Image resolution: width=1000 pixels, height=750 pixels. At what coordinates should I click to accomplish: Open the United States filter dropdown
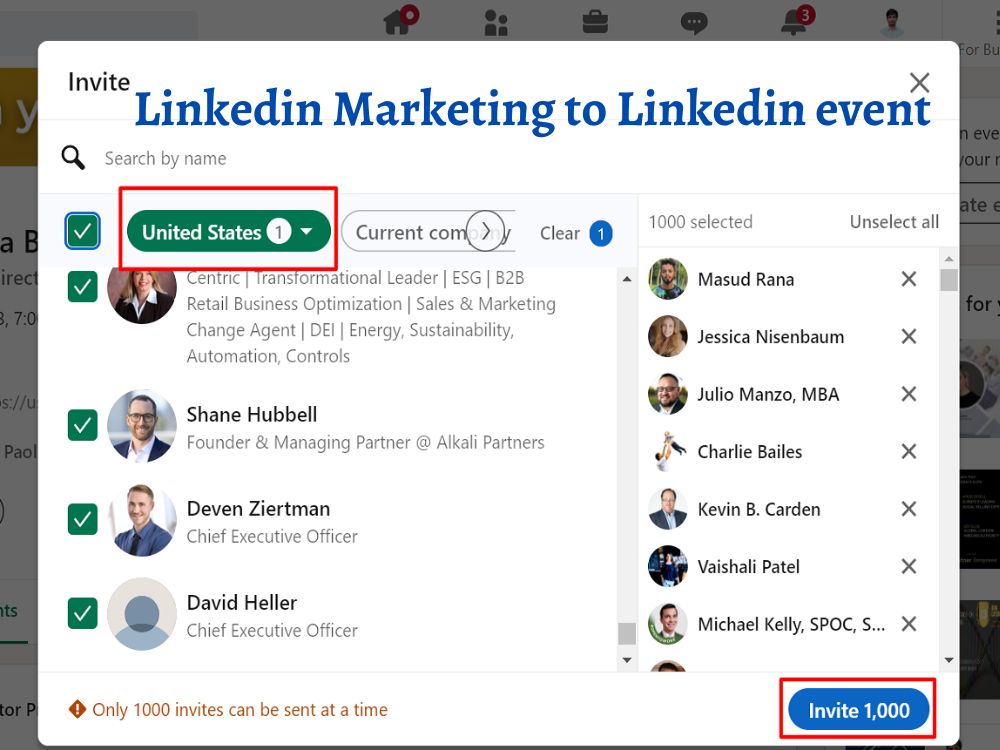[228, 231]
